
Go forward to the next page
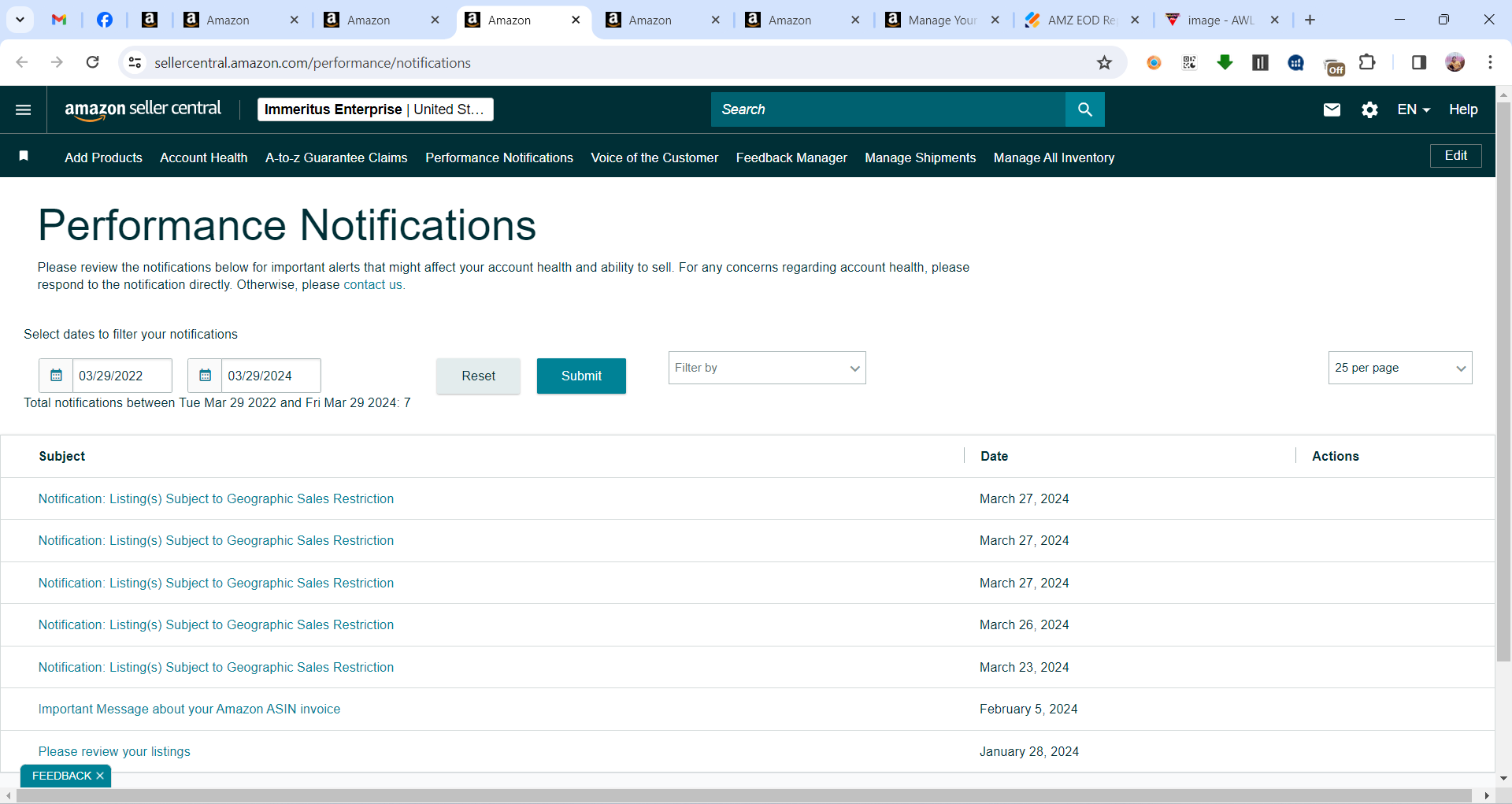click(x=57, y=62)
